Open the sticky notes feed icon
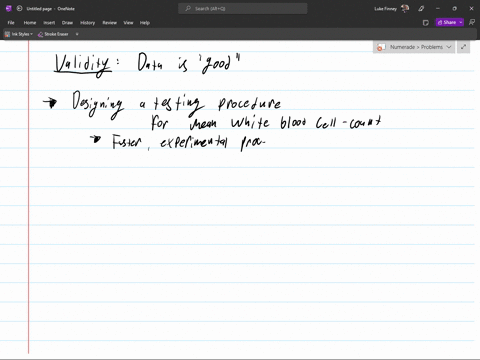Screen dimensions: 480x360 (x=426, y=23)
